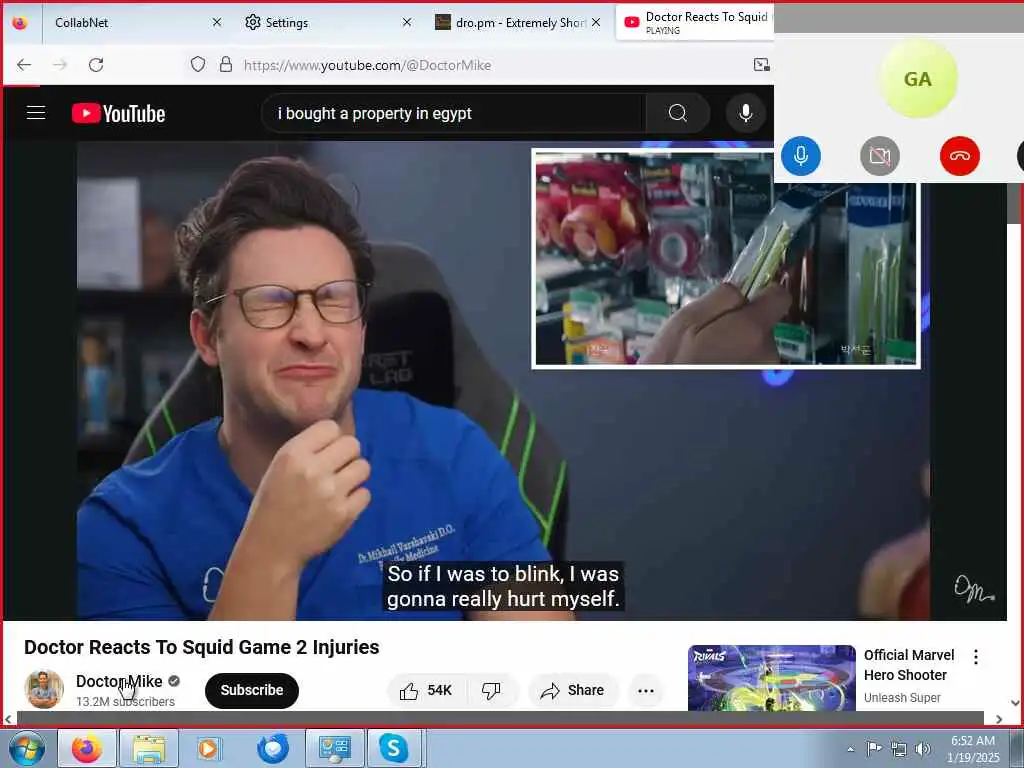Open the control panel taskbar icon

pos(335,748)
